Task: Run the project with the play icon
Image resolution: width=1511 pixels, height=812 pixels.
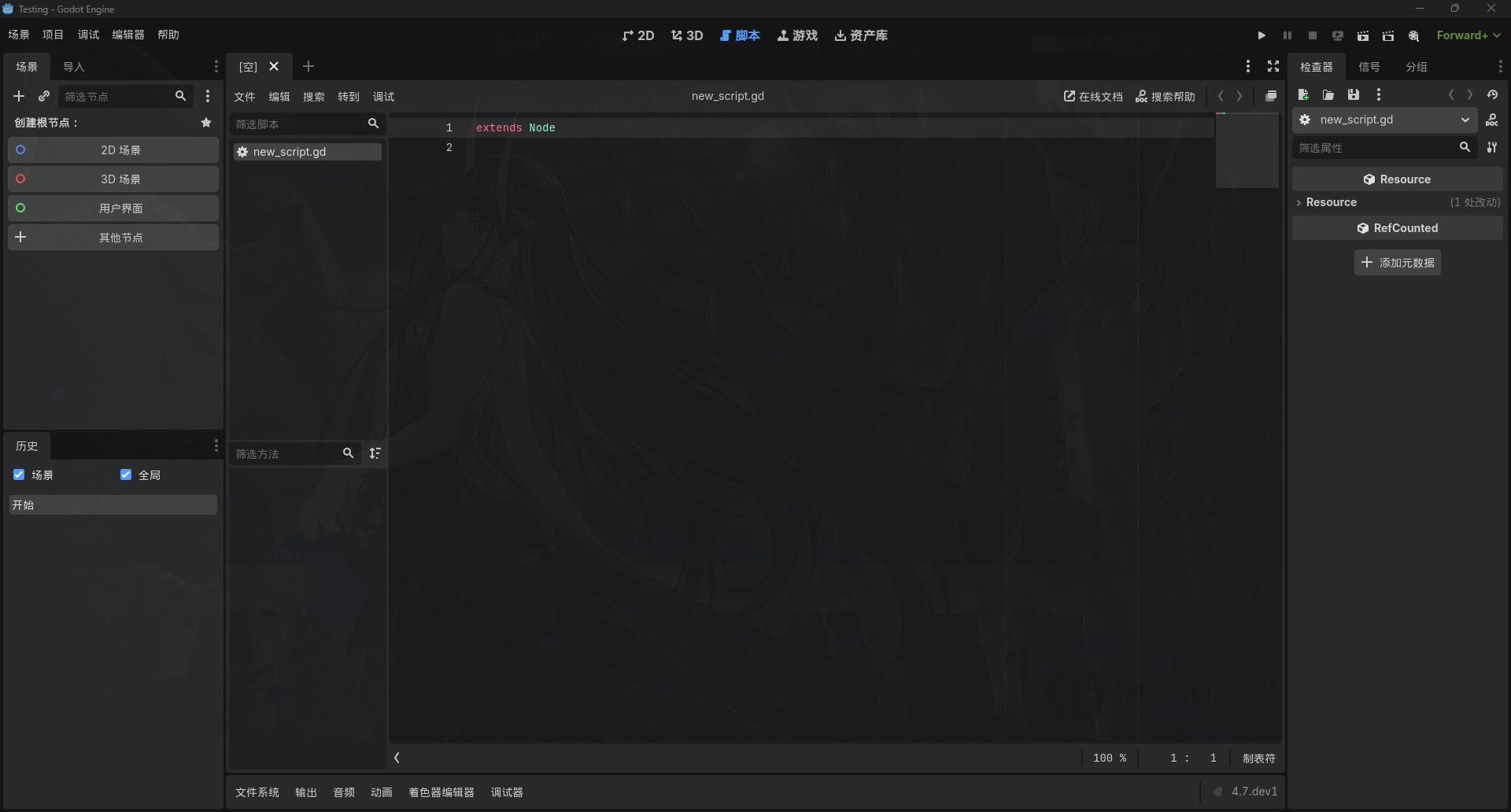Action: pyautogui.click(x=1262, y=35)
